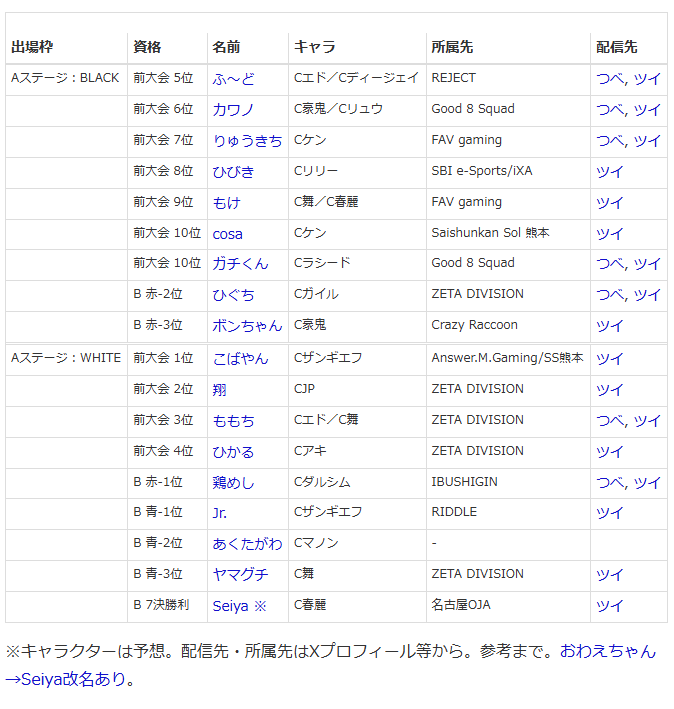The height and width of the screenshot is (709, 674).
Task: Follow the ツイ link in ひかる's row
Action: click(609, 452)
